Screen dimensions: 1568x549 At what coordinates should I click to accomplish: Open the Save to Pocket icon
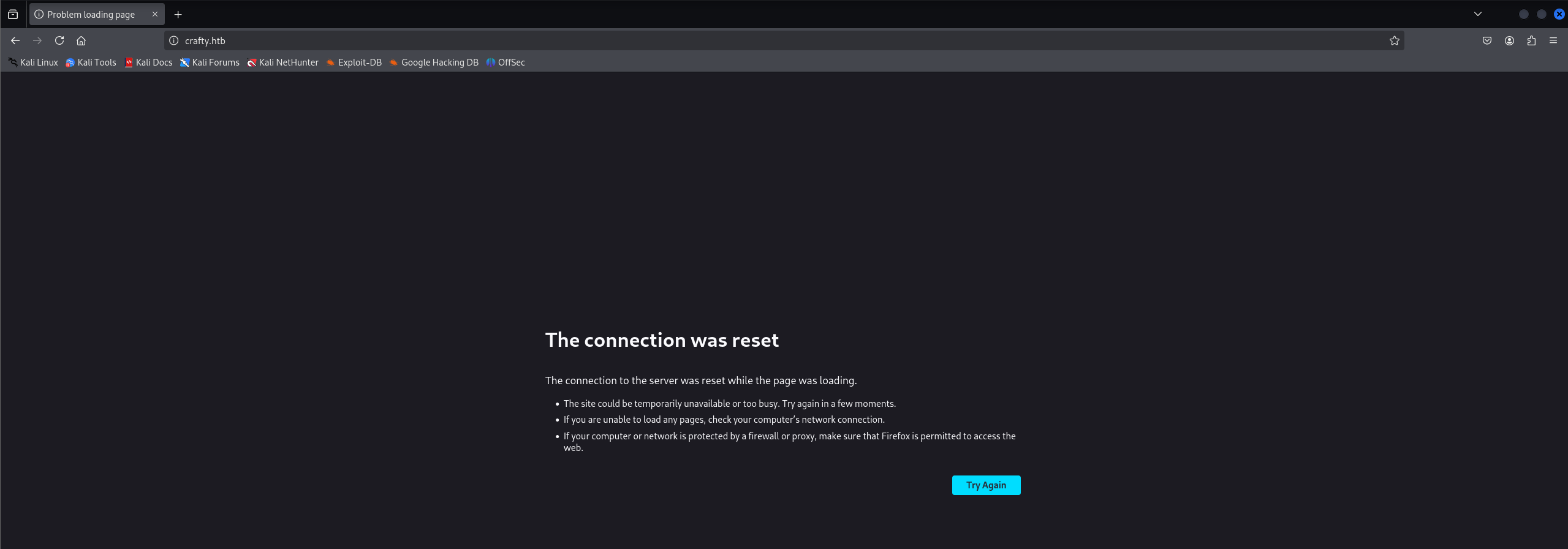pos(1487,40)
